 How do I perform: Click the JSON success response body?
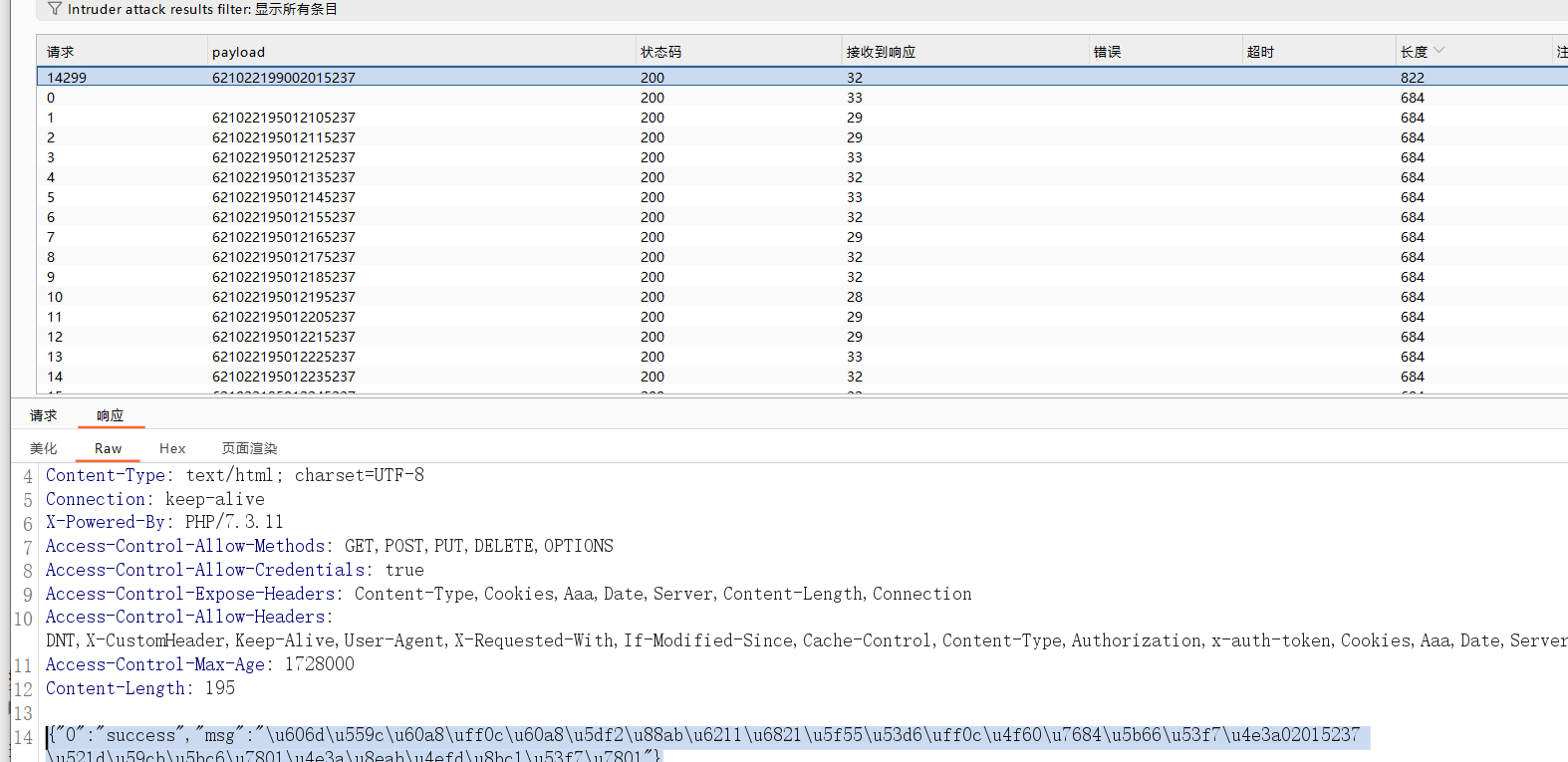click(x=707, y=744)
